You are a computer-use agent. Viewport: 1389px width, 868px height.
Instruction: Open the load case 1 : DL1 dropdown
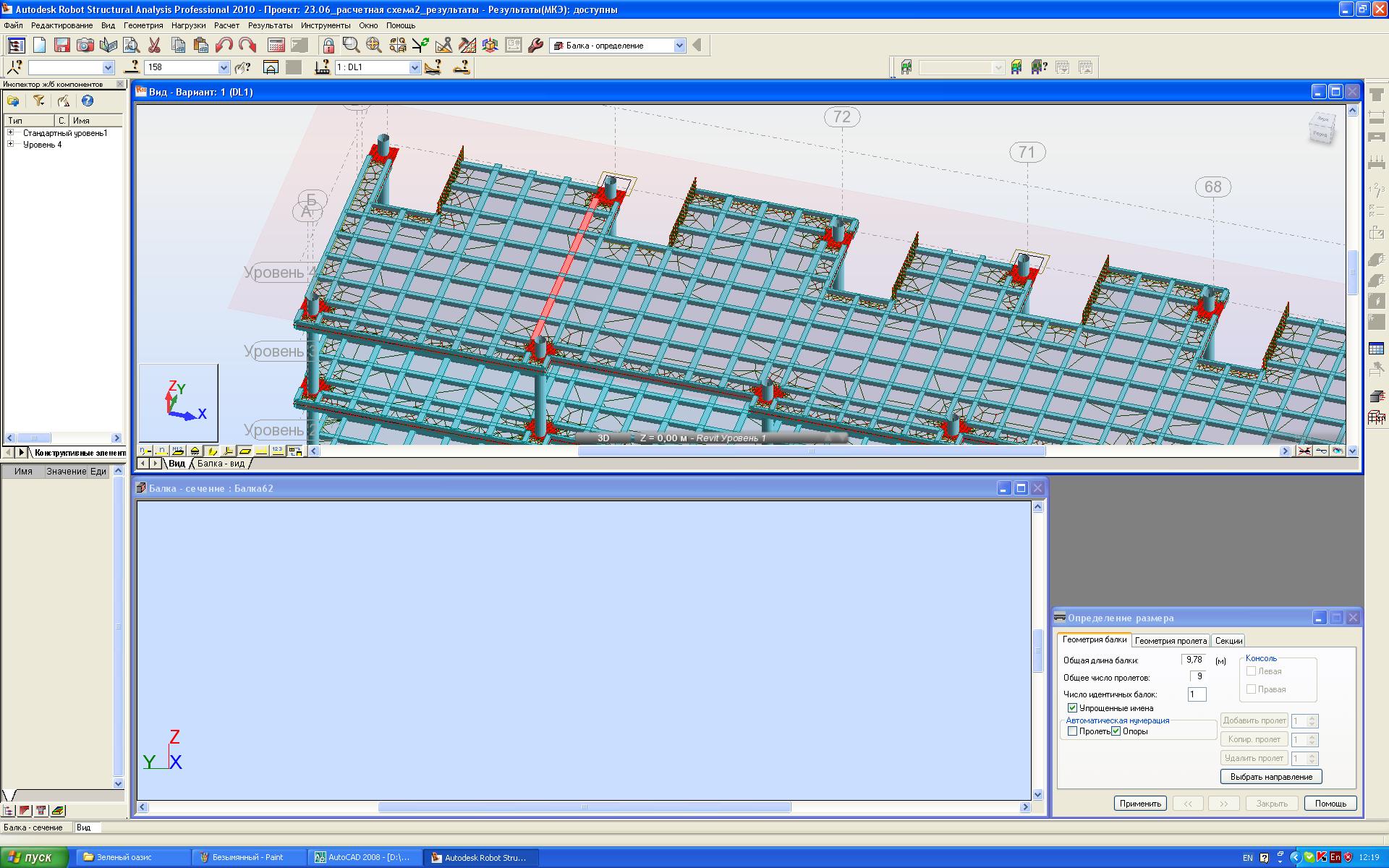coord(415,67)
